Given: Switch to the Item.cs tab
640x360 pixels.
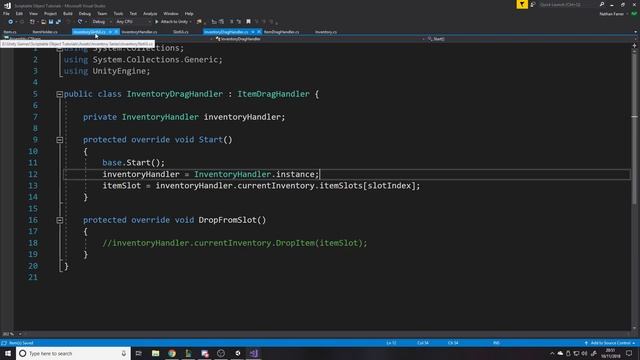Looking at the screenshot, I should click(10, 32).
